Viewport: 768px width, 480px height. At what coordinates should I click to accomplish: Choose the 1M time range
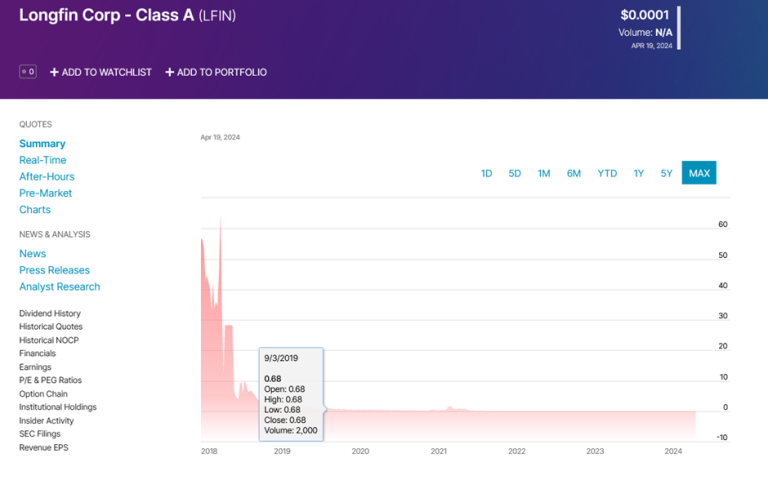point(544,173)
